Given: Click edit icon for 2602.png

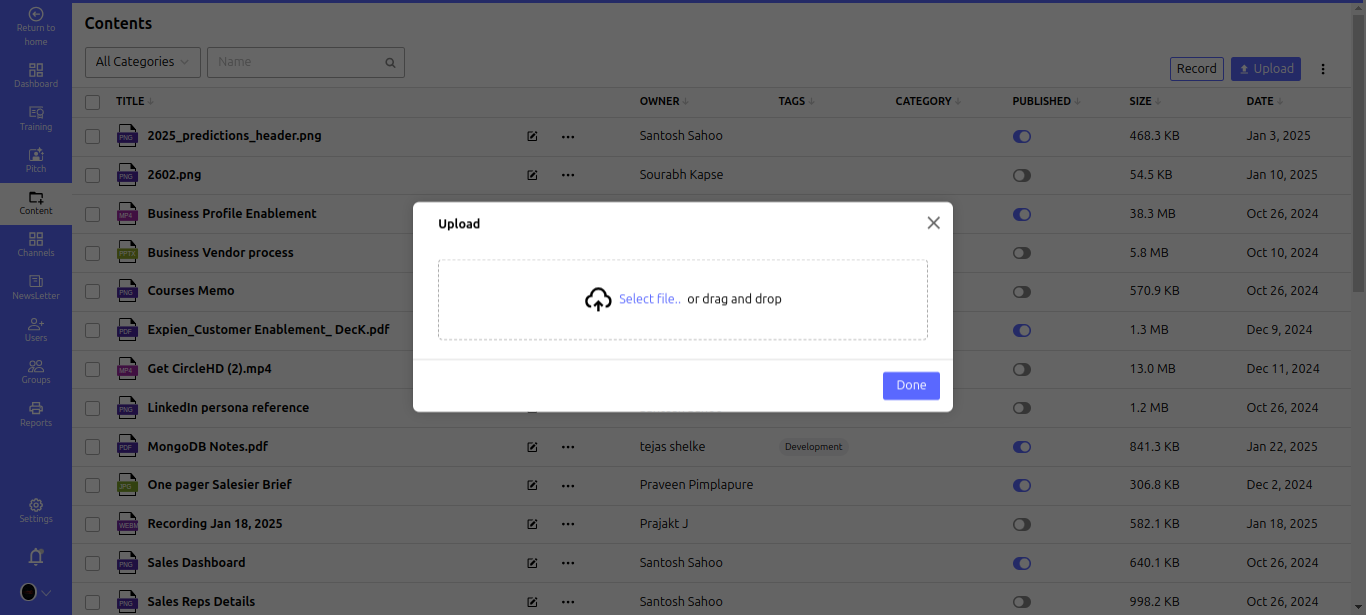Looking at the screenshot, I should (532, 175).
